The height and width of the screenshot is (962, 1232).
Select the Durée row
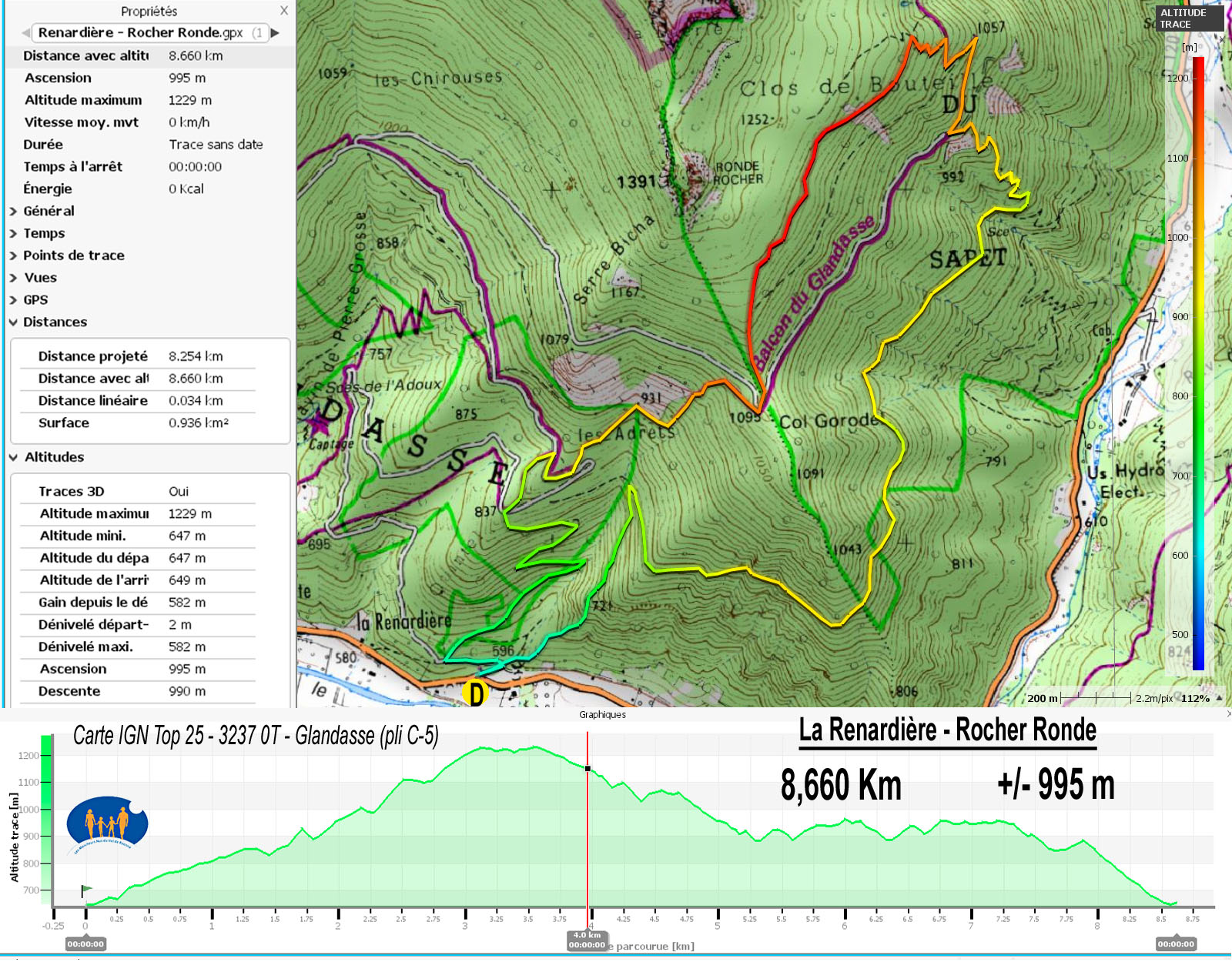click(x=150, y=145)
